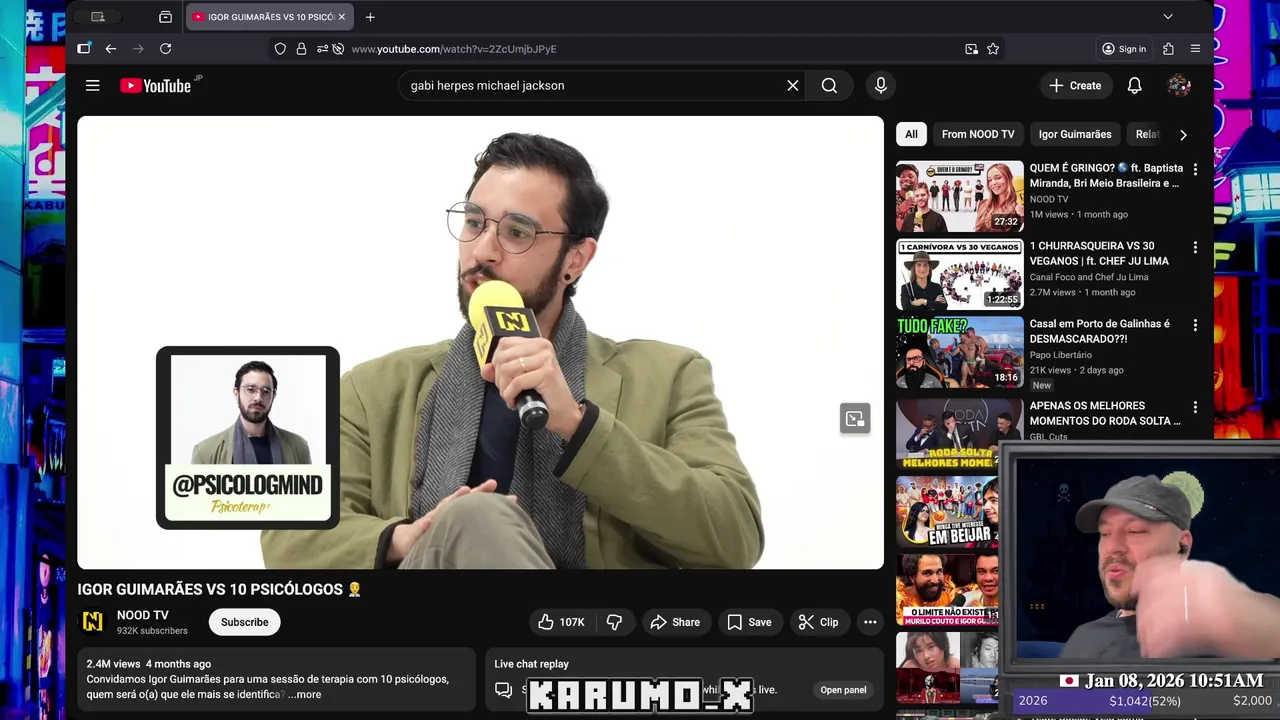Select the Igor Guimarães chip
This screenshot has width=1280, height=720.
[1075, 134]
